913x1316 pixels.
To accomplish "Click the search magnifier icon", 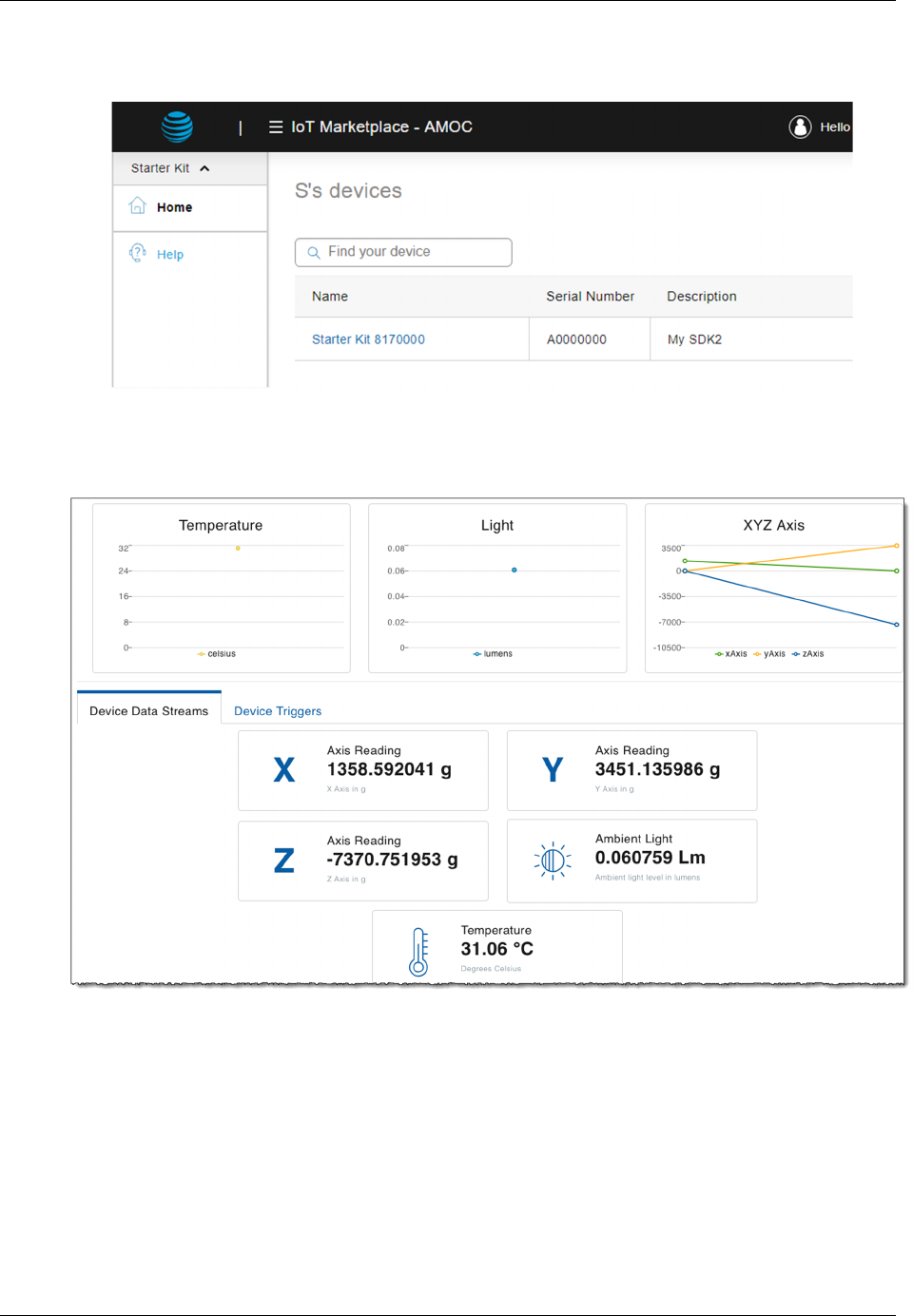I will coord(314,253).
